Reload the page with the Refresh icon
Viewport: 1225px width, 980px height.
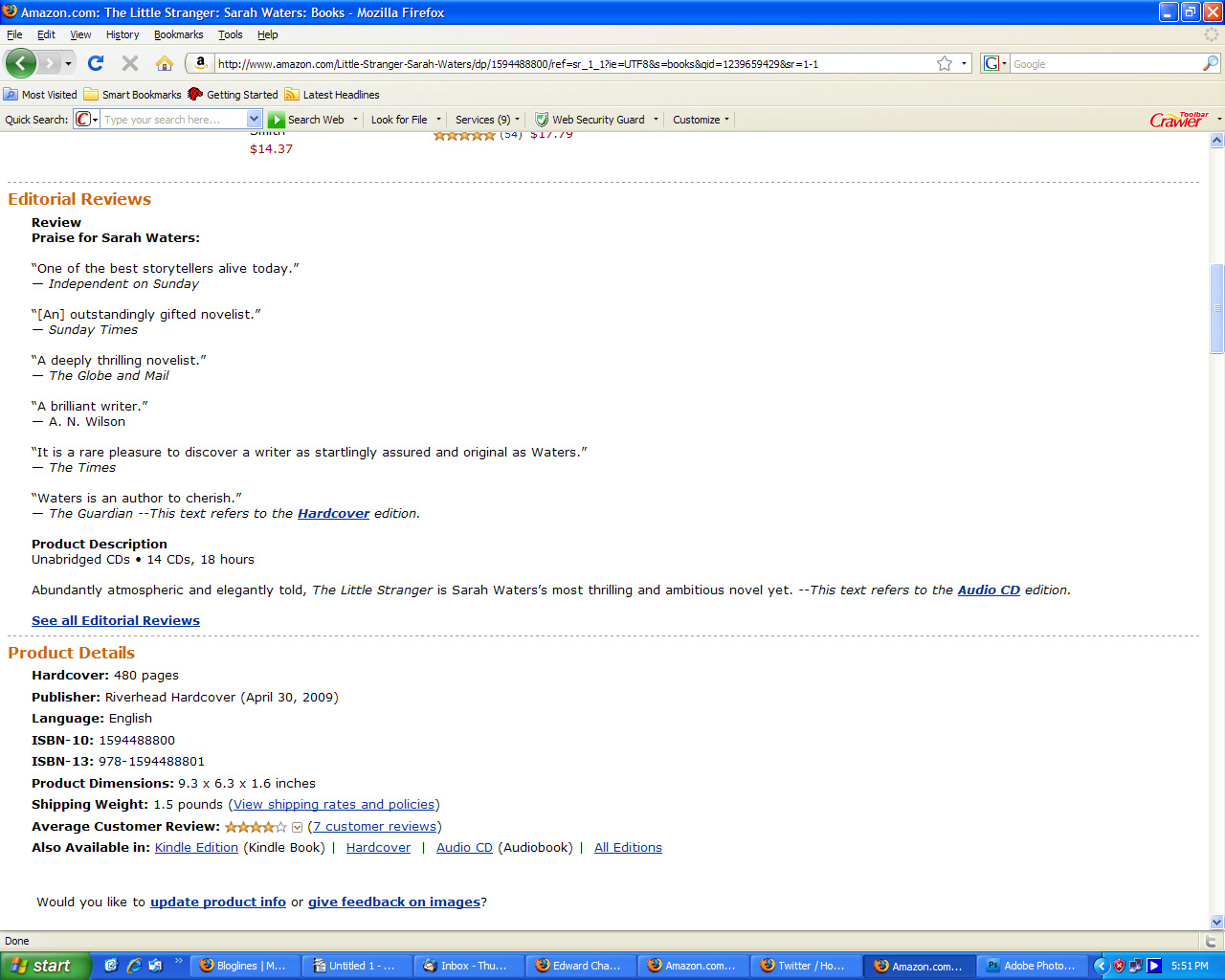pos(95,63)
